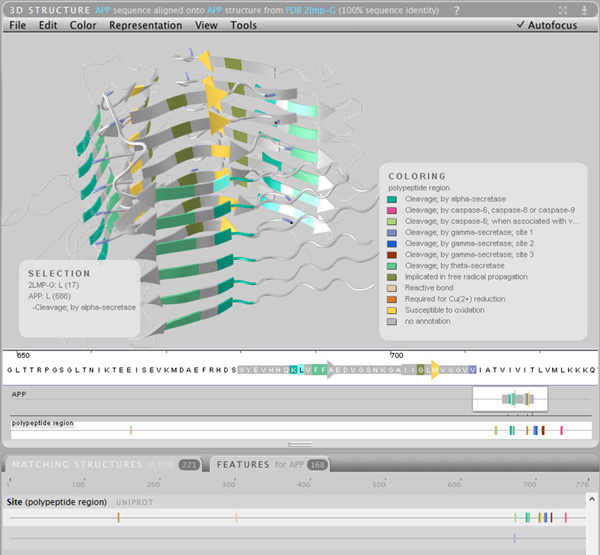Viewport: 600px width, 555px height.
Task: Click the alpha-secretase cleavage color swatch
Action: click(394, 199)
